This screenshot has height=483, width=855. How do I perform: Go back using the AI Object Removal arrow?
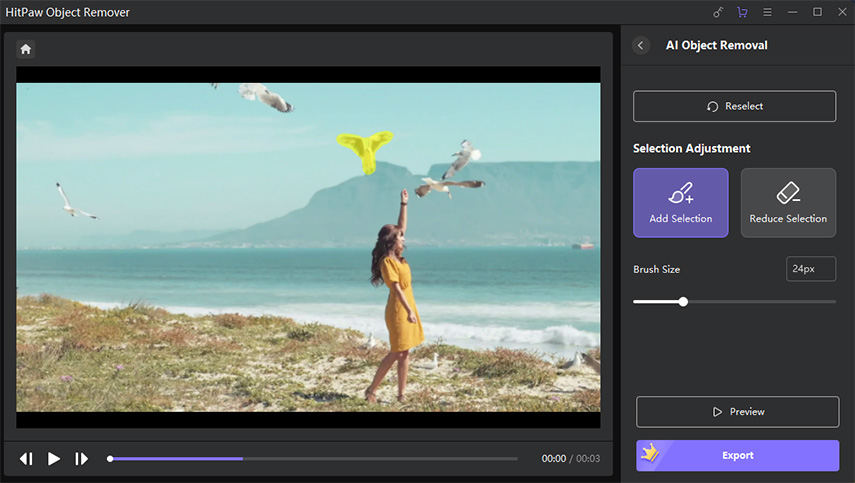point(641,45)
